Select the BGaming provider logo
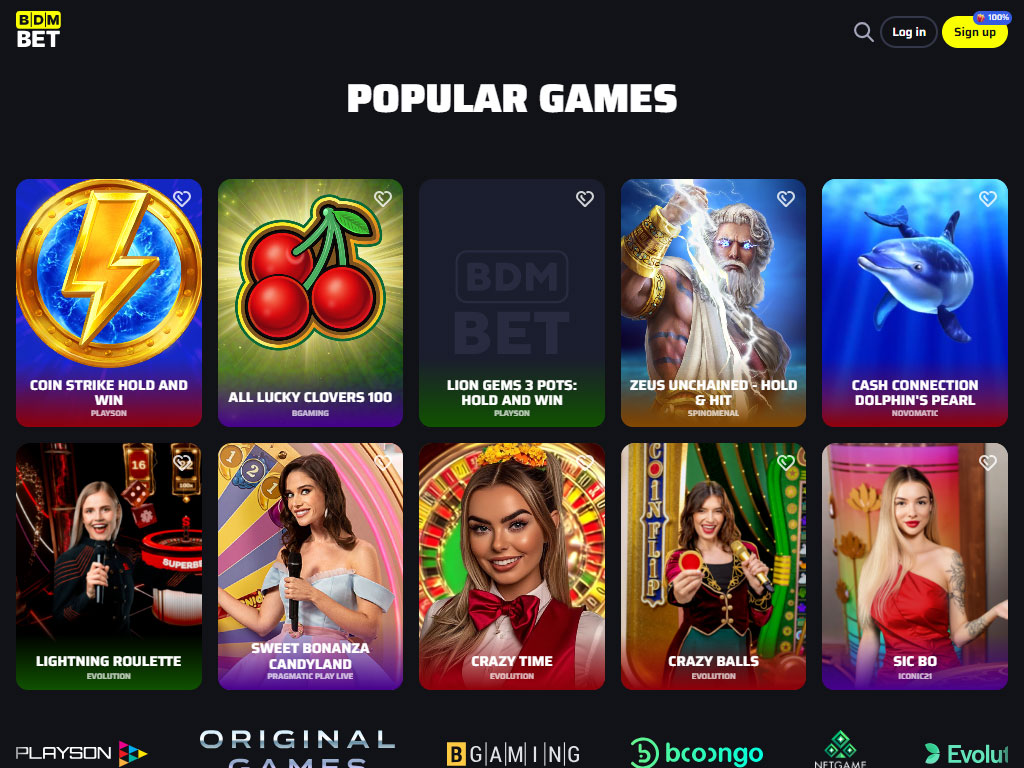The image size is (1024, 768). (x=513, y=754)
